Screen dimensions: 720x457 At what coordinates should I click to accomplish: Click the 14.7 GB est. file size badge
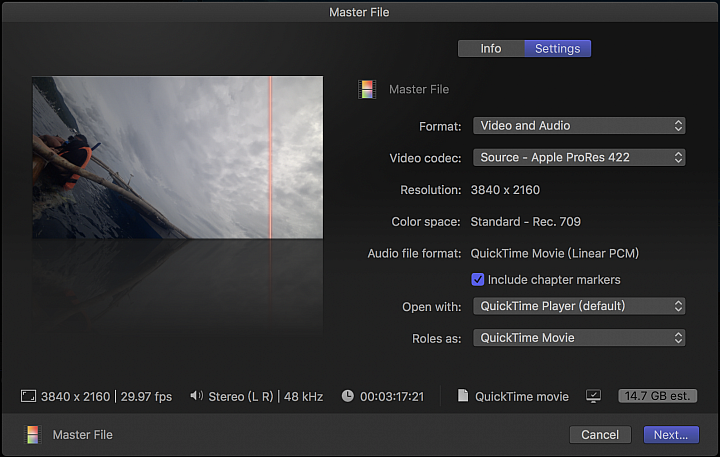[658, 396]
